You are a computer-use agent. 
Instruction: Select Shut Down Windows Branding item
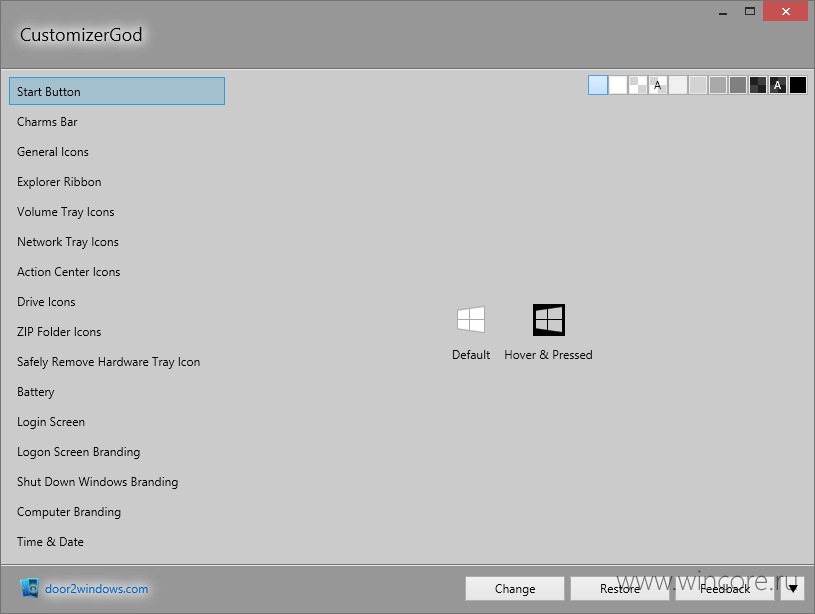pos(117,482)
